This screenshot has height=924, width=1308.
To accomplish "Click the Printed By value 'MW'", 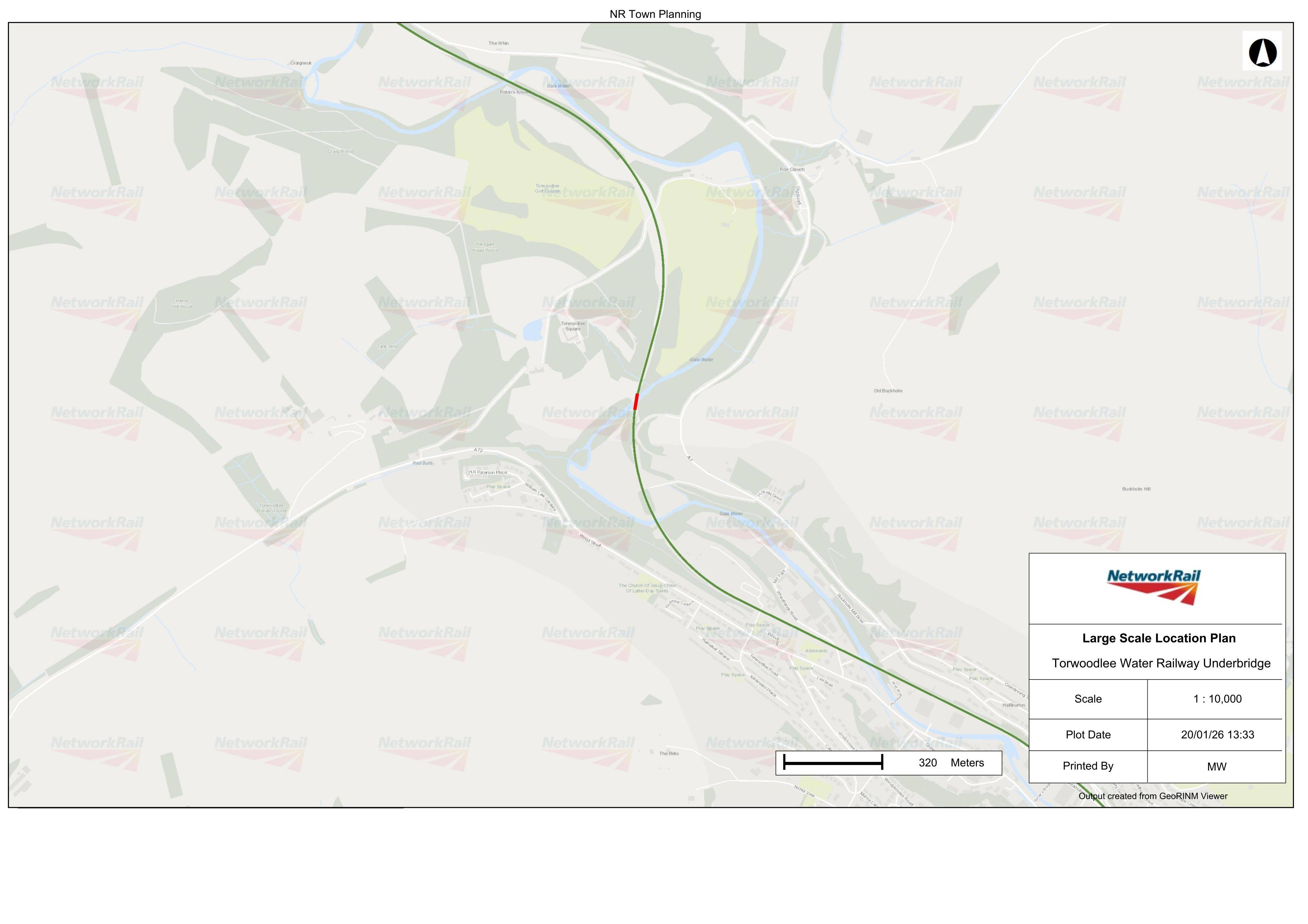I will 1216,767.
